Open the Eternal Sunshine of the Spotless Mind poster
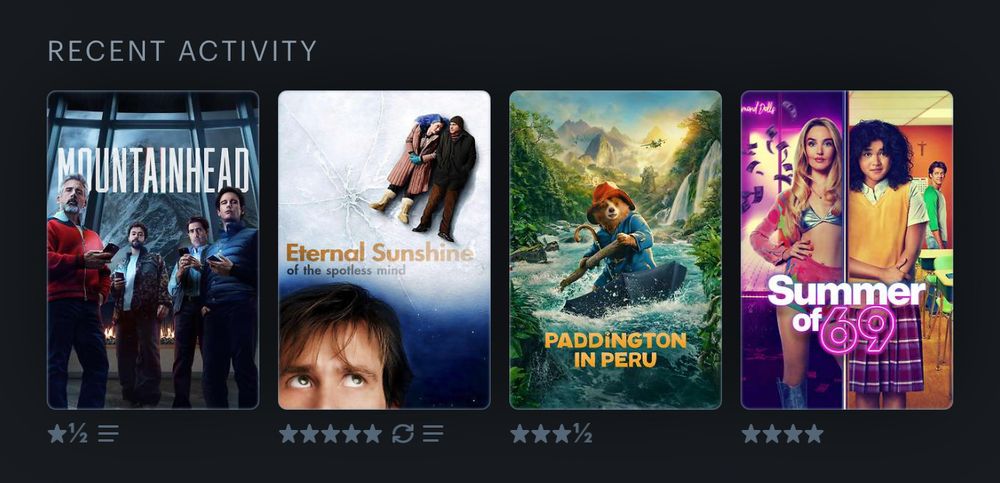The width and height of the screenshot is (1000, 483). (385, 249)
